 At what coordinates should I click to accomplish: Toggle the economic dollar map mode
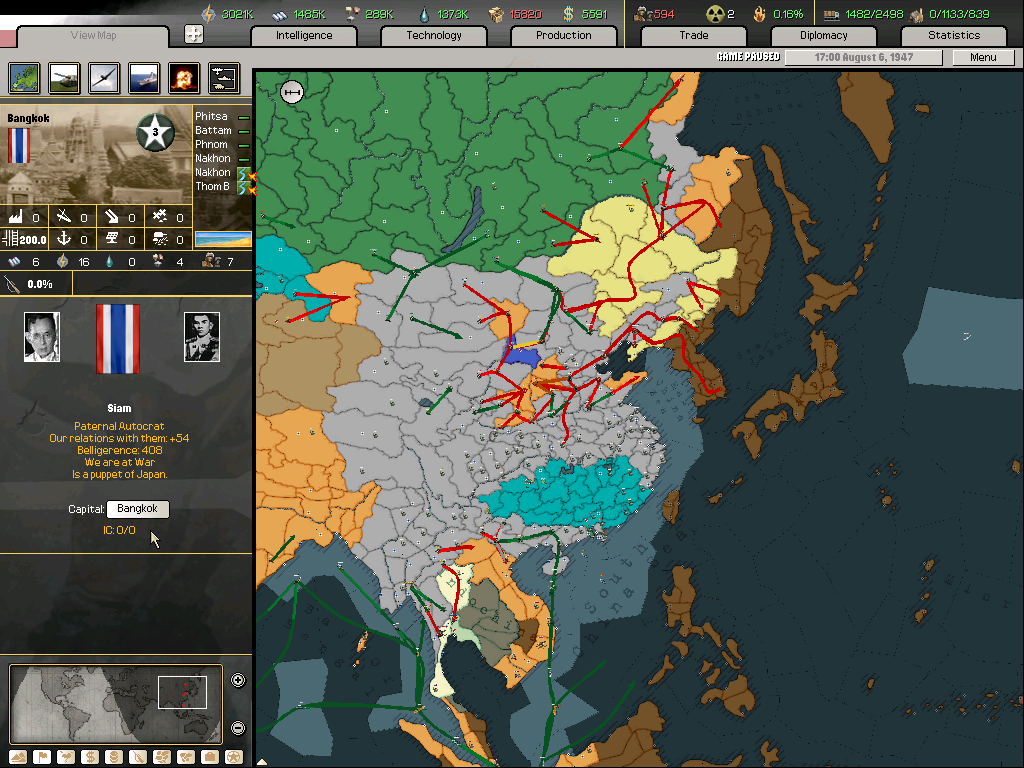[x=90, y=757]
